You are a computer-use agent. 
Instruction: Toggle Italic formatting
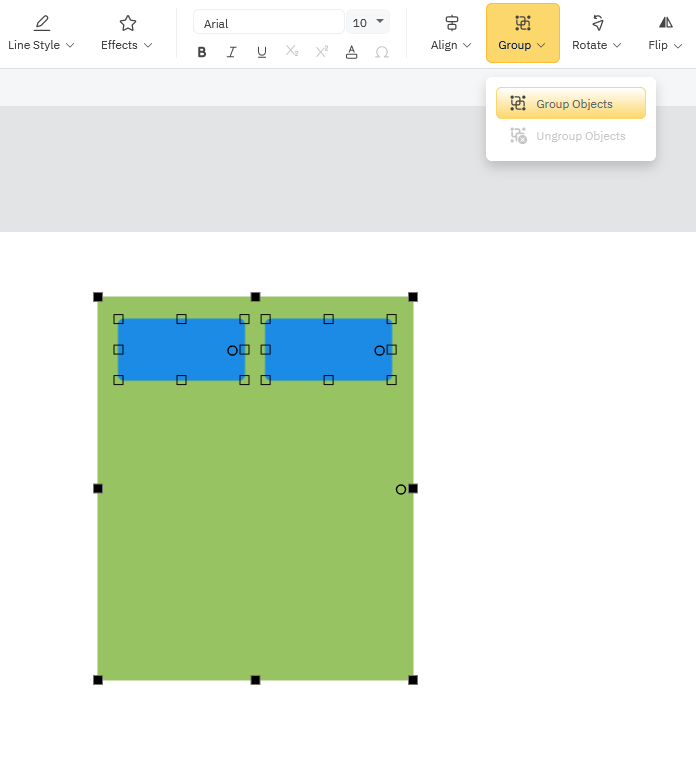tap(232, 52)
